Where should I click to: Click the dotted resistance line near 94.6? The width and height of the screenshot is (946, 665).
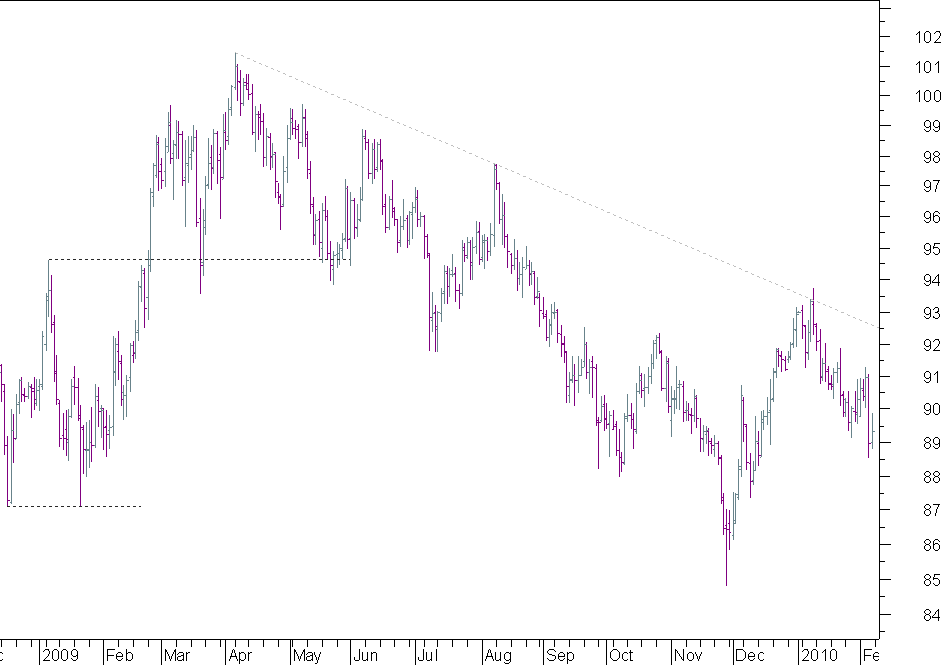tap(199, 259)
